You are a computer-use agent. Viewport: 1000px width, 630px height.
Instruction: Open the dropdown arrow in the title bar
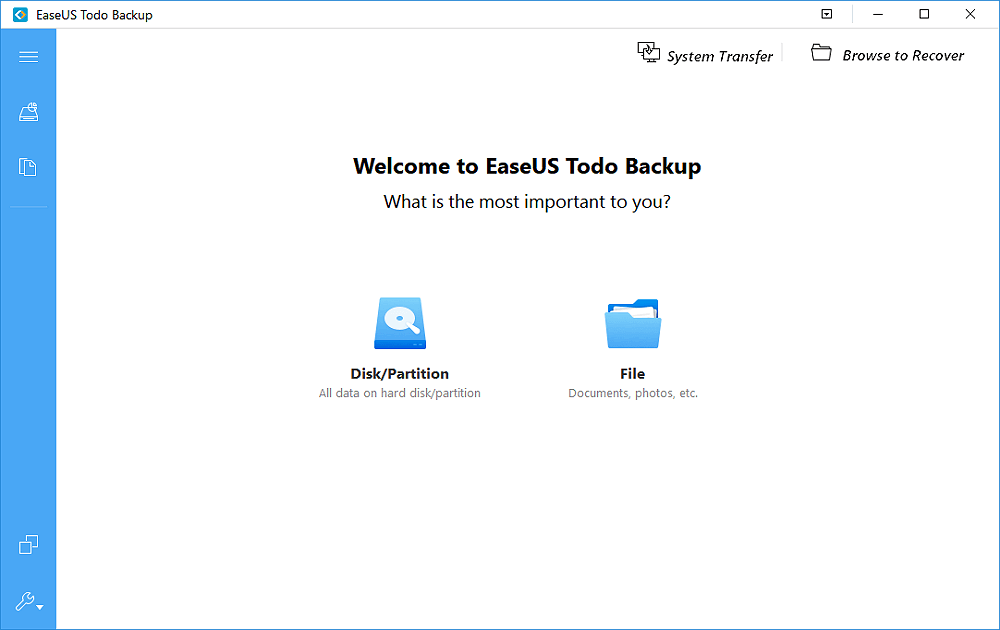click(826, 14)
